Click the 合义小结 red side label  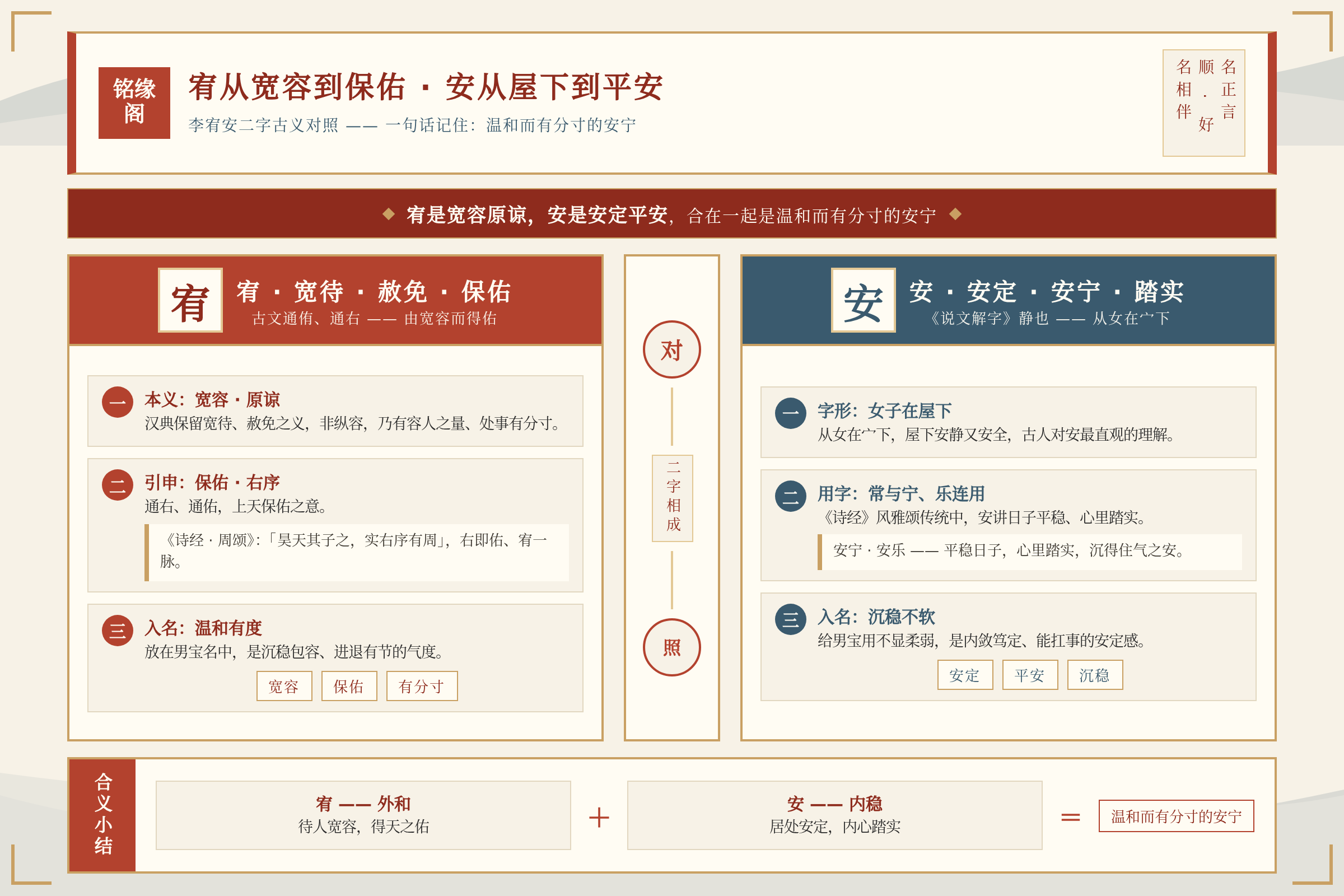pos(103,815)
